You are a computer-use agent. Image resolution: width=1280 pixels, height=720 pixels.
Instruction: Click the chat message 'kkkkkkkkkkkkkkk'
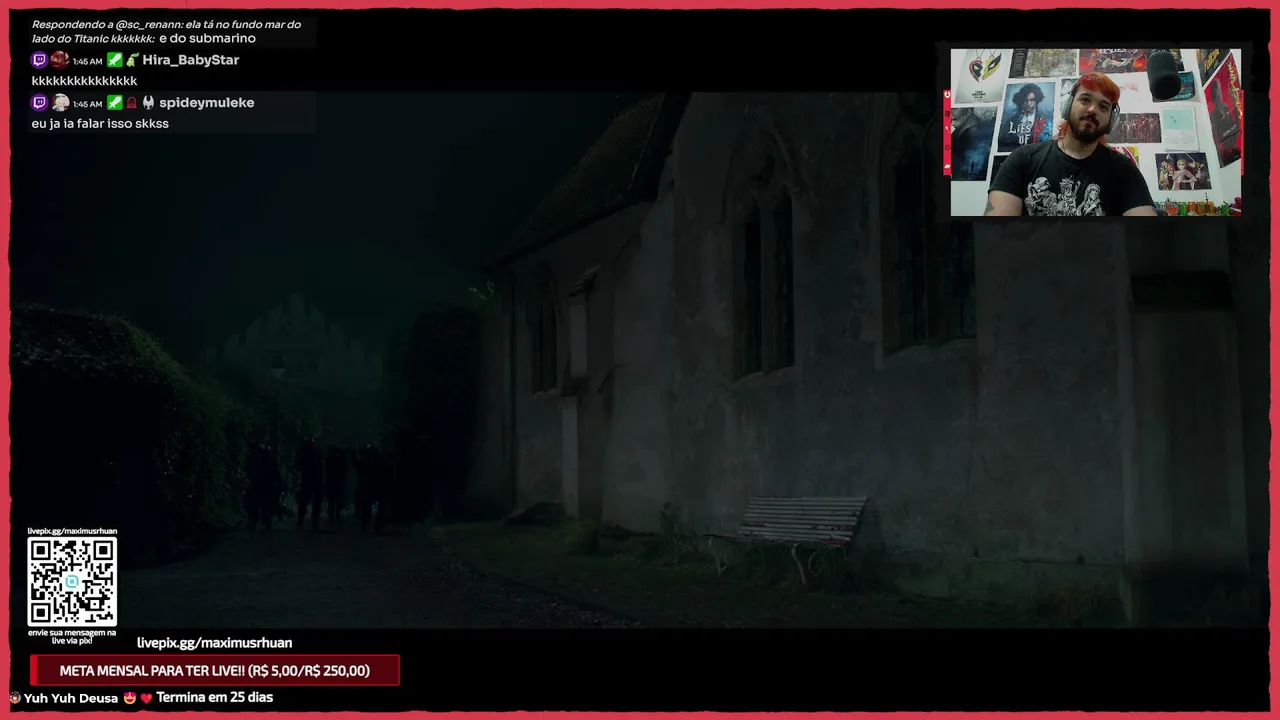(x=84, y=81)
